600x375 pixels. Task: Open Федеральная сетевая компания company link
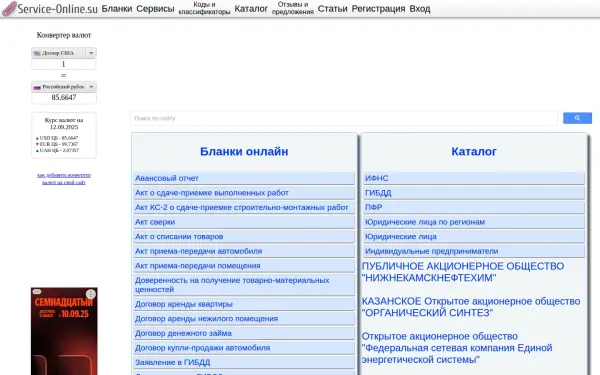(x=457, y=348)
